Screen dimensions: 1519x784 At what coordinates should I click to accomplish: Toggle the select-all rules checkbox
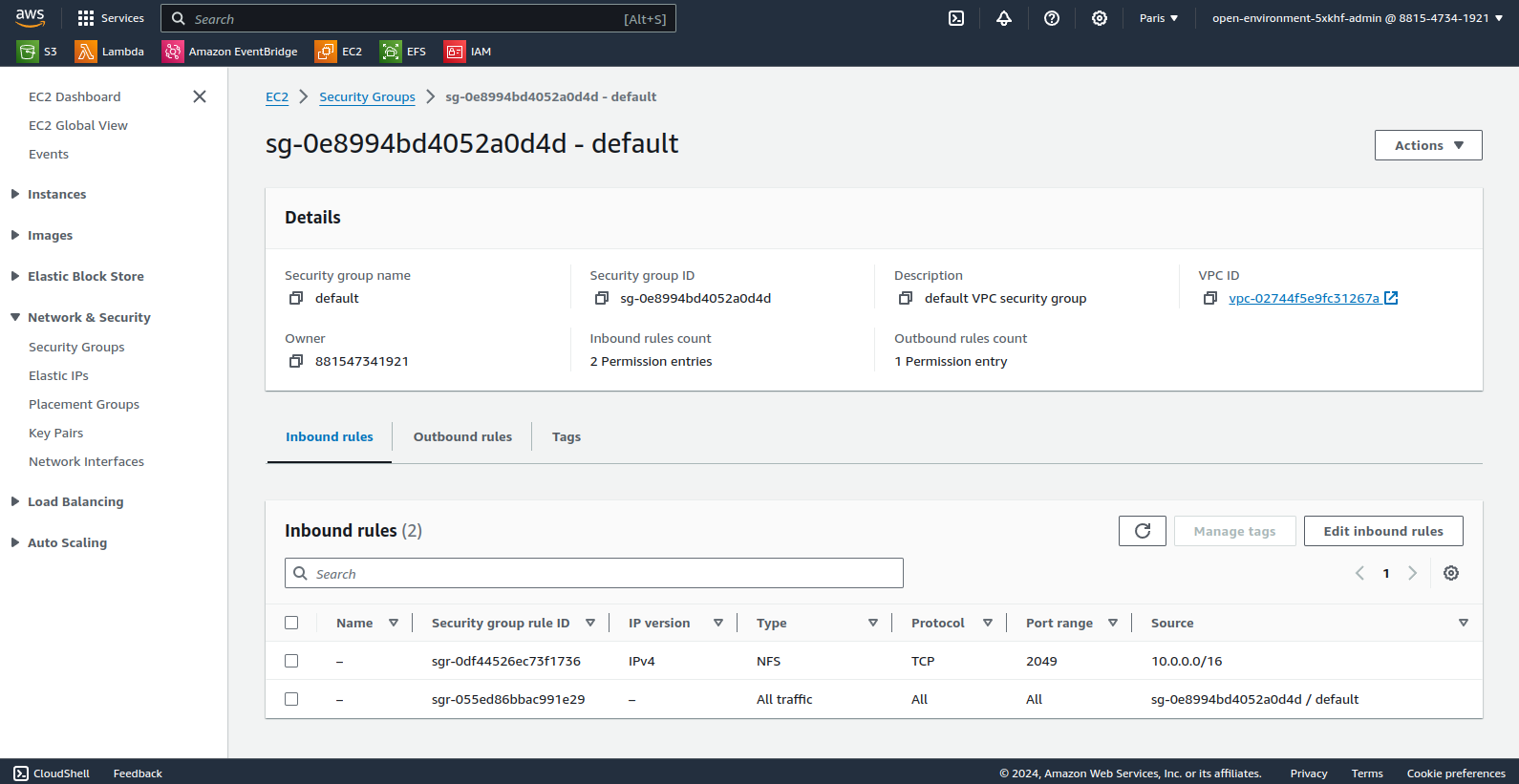coord(291,623)
